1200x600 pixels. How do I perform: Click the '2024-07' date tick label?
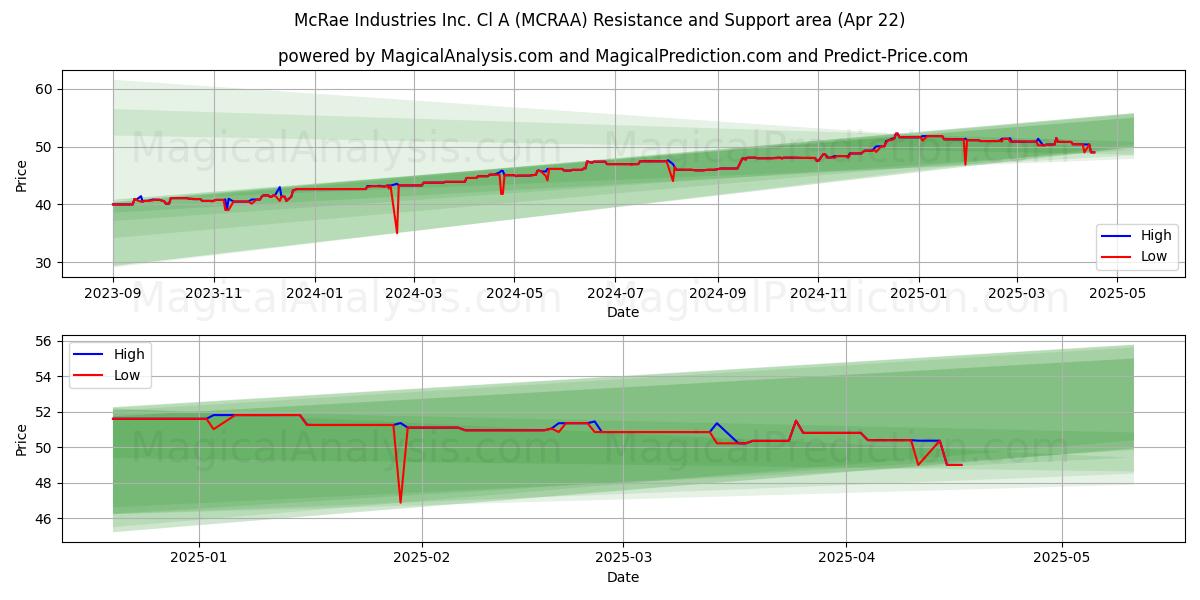coord(615,293)
